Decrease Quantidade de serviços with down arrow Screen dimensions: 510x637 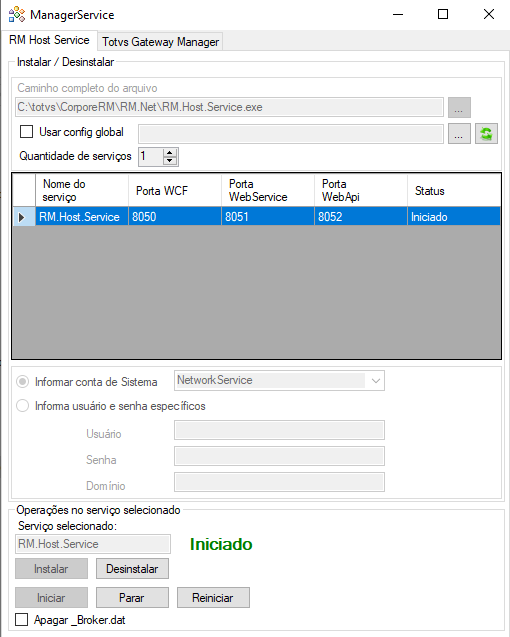click(x=170, y=160)
